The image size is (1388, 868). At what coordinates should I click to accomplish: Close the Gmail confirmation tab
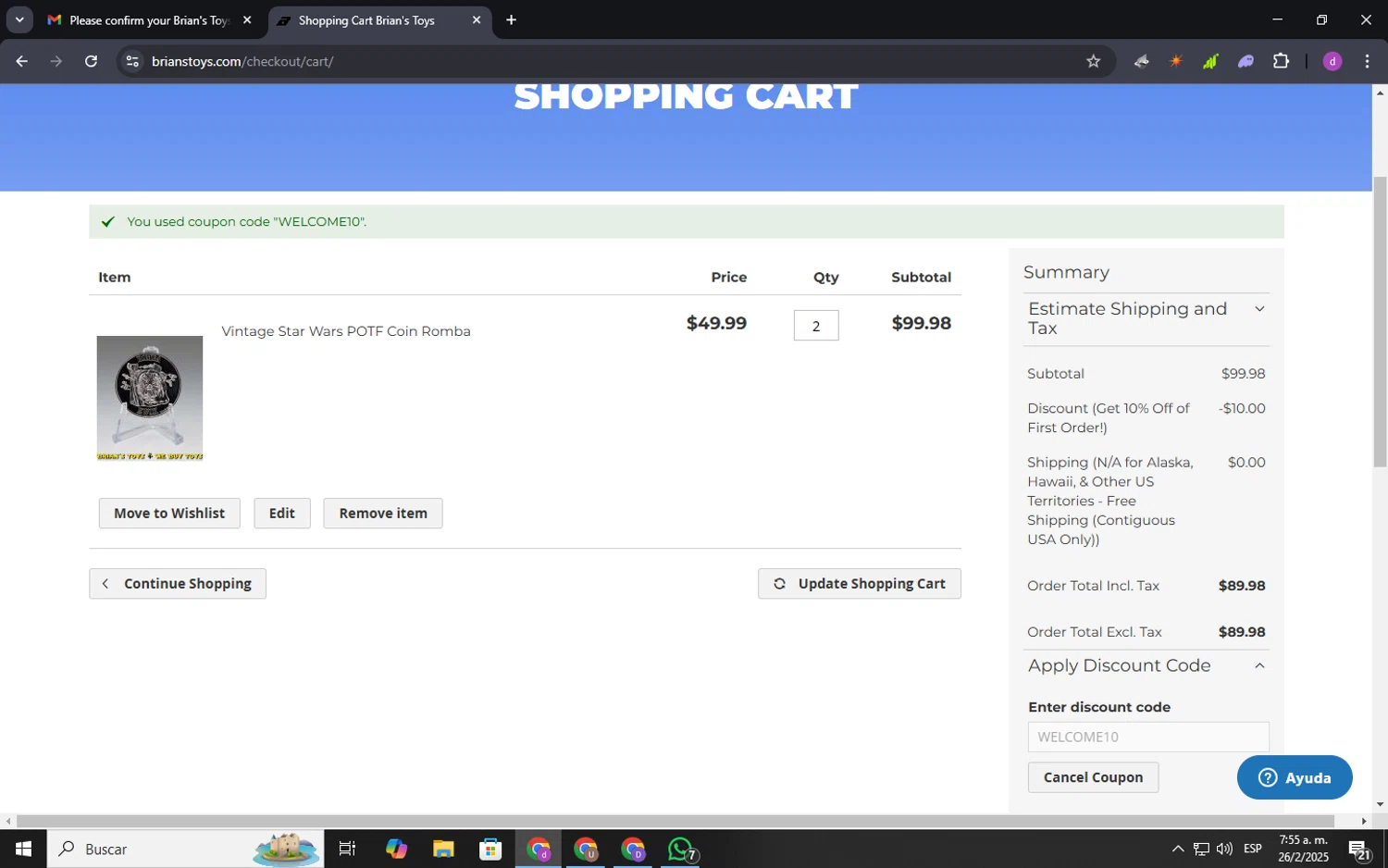tap(247, 20)
